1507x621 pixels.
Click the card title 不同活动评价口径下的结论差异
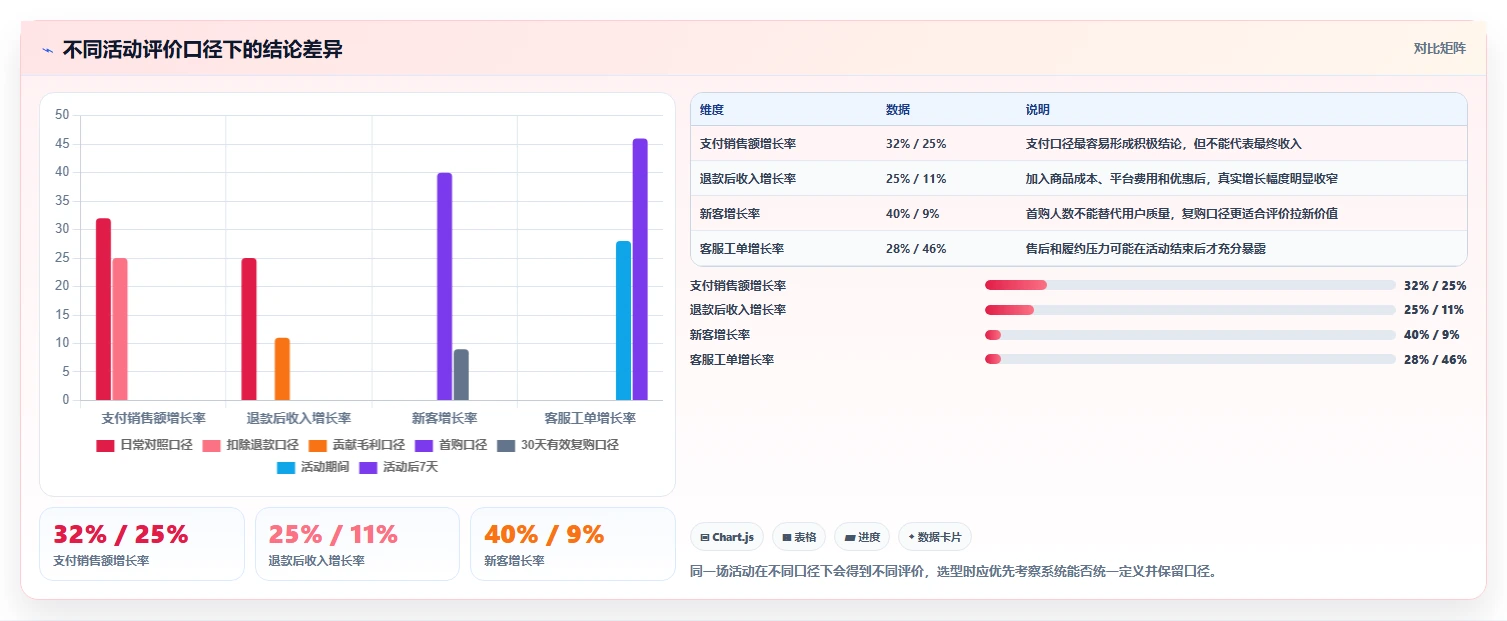coord(202,49)
